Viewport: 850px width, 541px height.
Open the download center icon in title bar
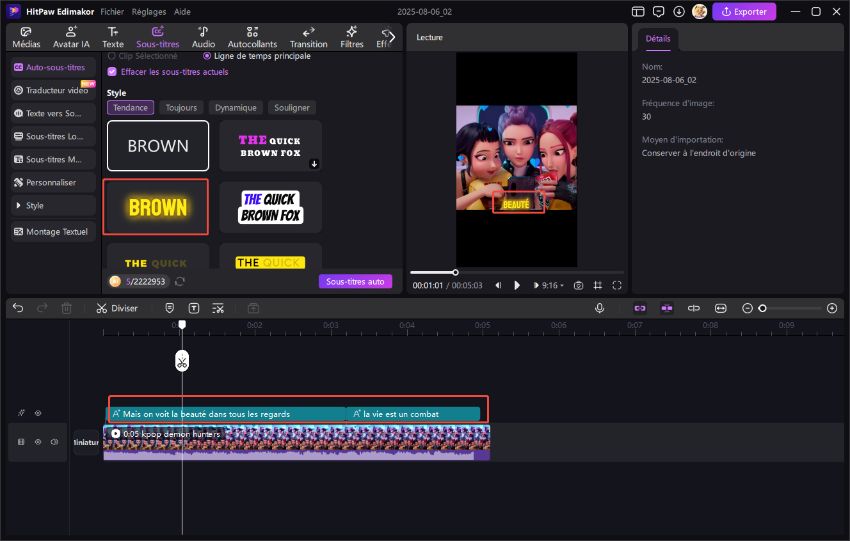[679, 11]
